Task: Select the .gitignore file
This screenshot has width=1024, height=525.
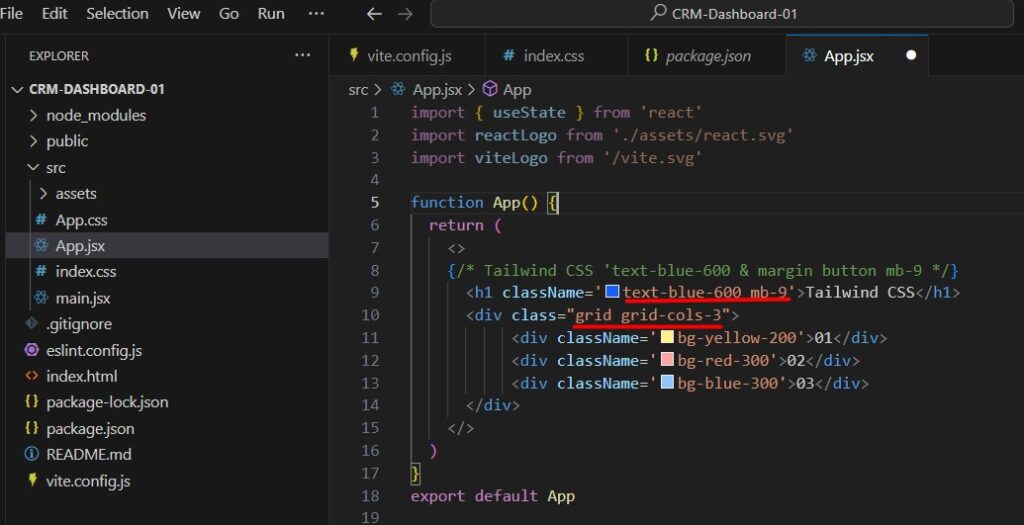Action: [x=78, y=324]
